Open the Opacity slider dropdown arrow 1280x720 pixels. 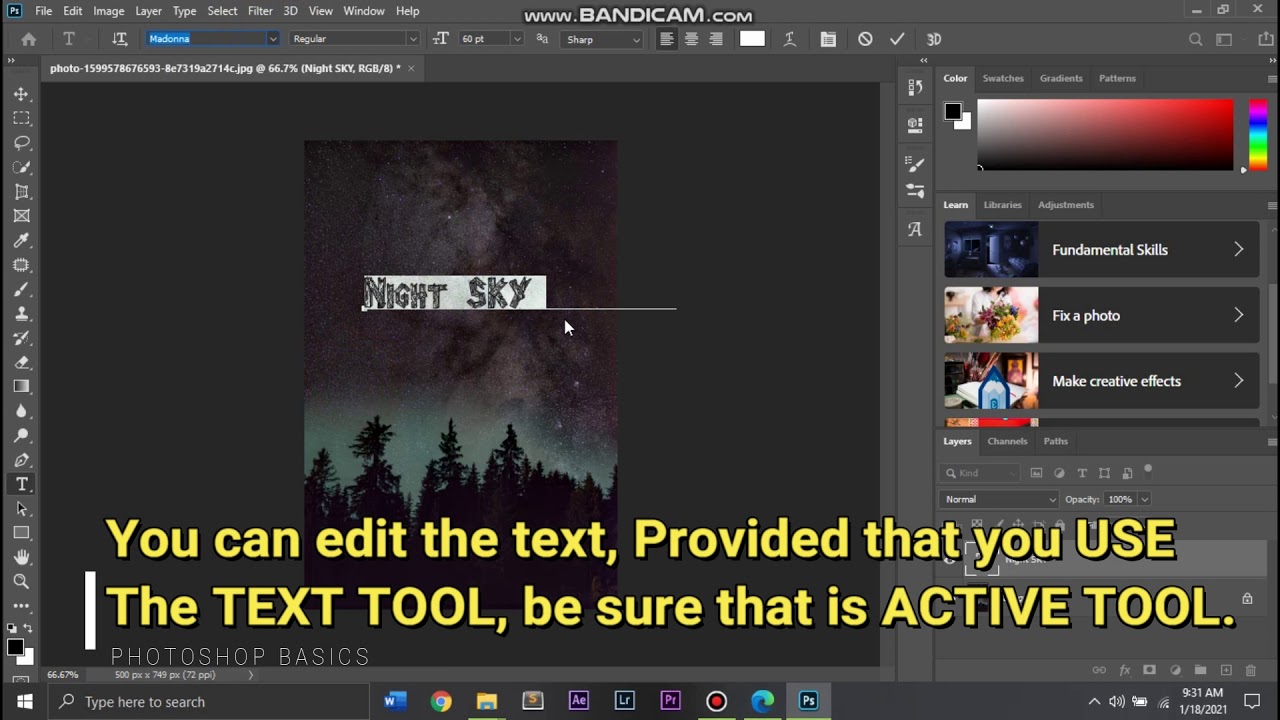[1144, 499]
